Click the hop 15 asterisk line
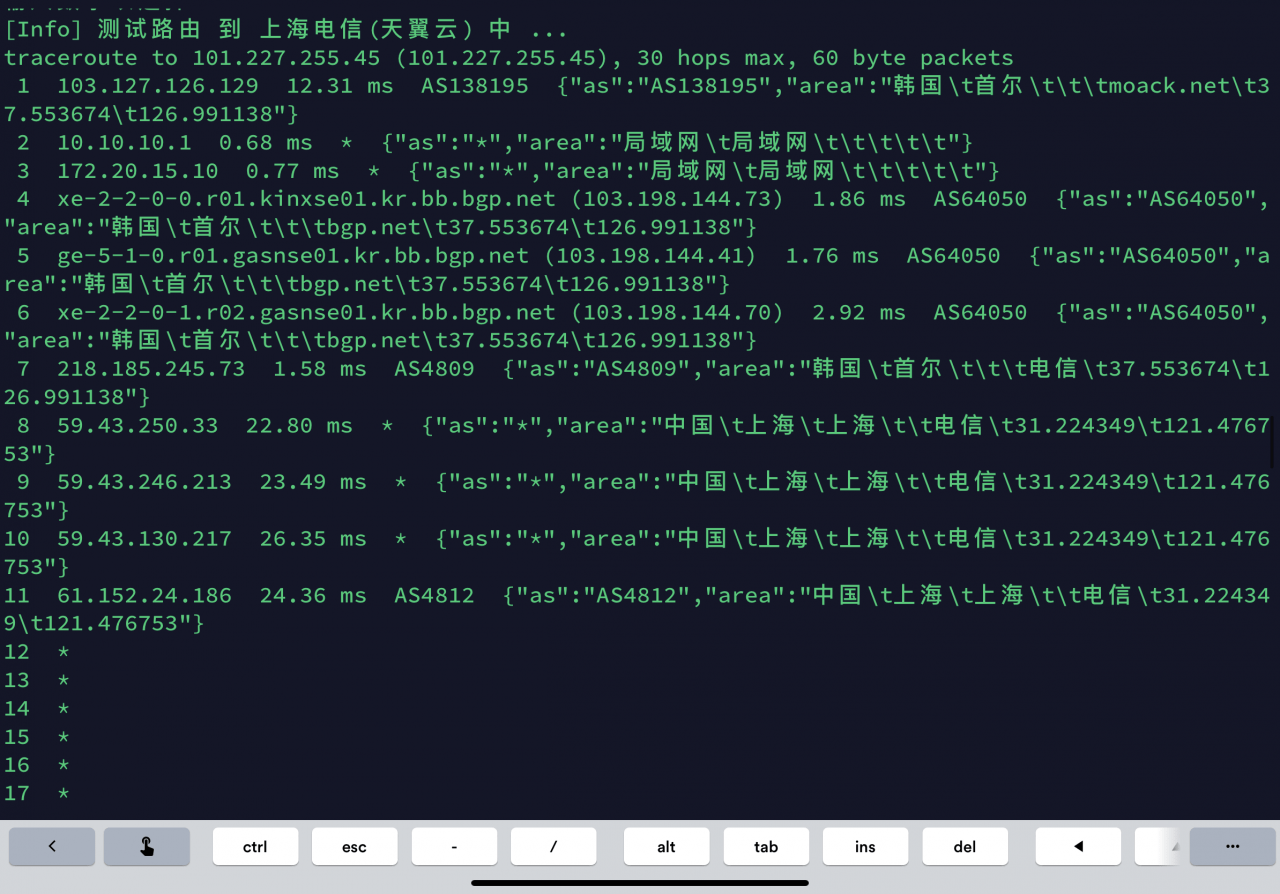 click(x=37, y=737)
